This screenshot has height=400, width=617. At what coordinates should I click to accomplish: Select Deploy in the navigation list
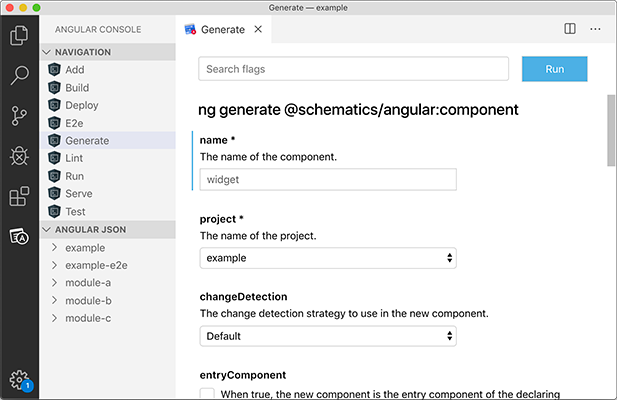pyautogui.click(x=108, y=105)
